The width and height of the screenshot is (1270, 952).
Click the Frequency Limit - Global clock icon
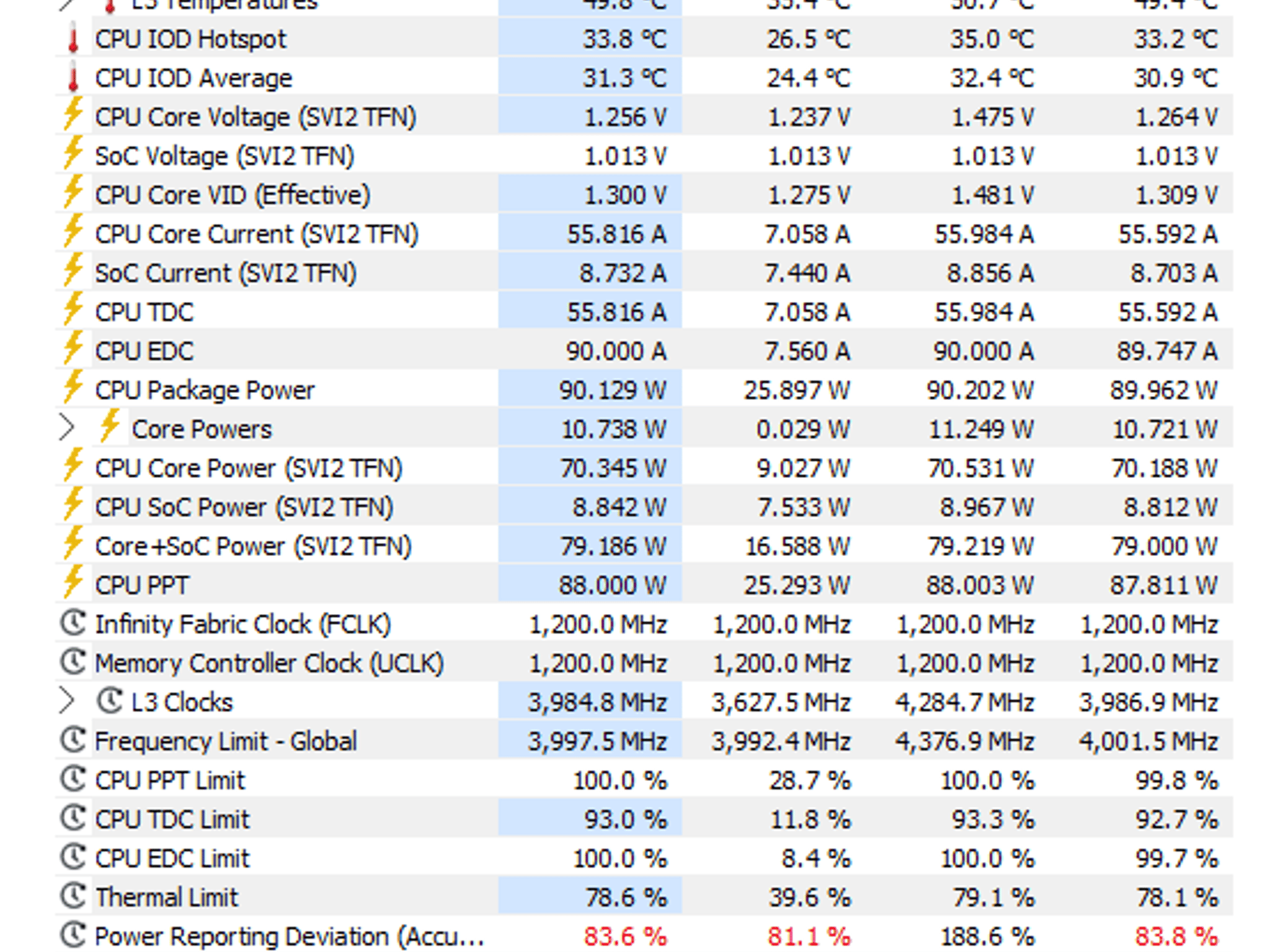[73, 741]
